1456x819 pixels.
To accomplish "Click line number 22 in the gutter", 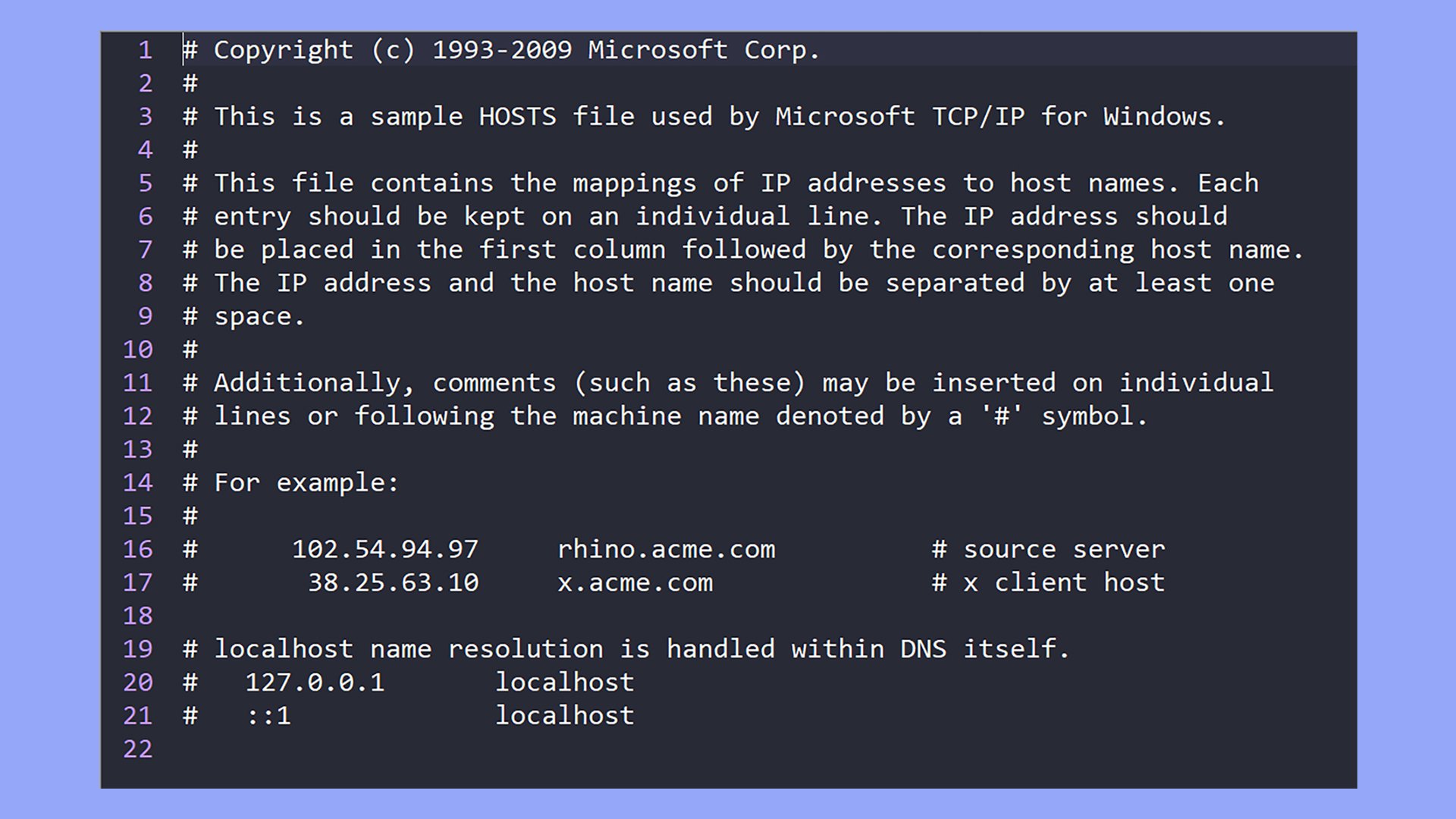I will [x=138, y=749].
